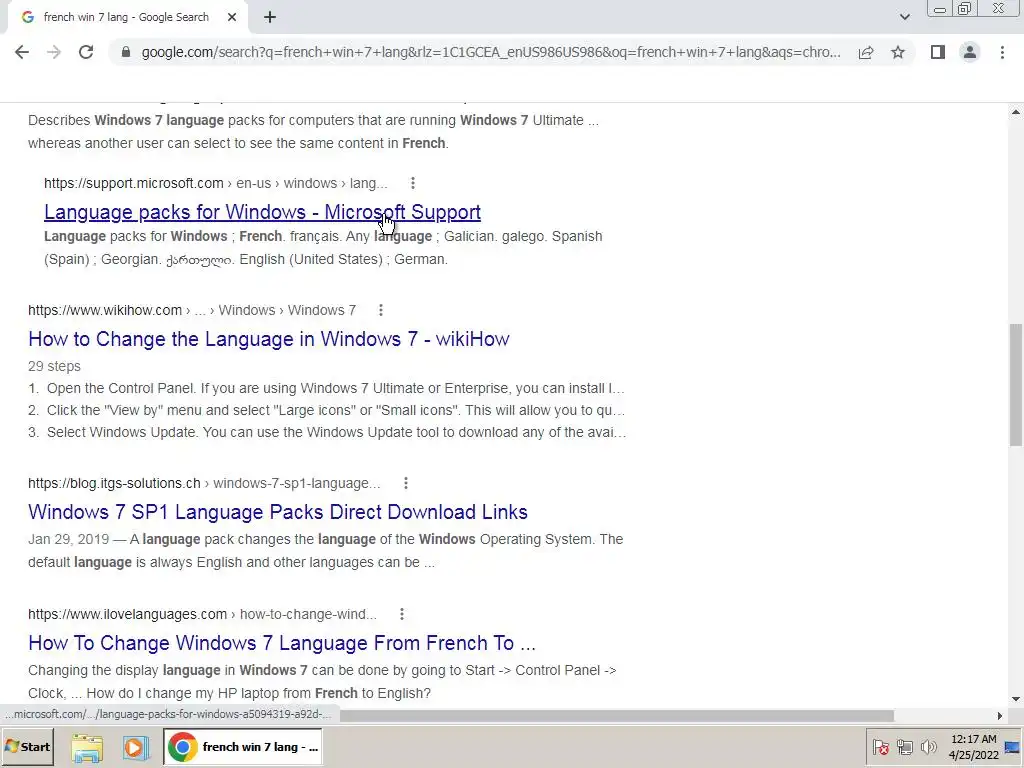Viewport: 1024px width, 768px height.
Task: Click the scrollbar up arrow
Action: (x=1016, y=112)
